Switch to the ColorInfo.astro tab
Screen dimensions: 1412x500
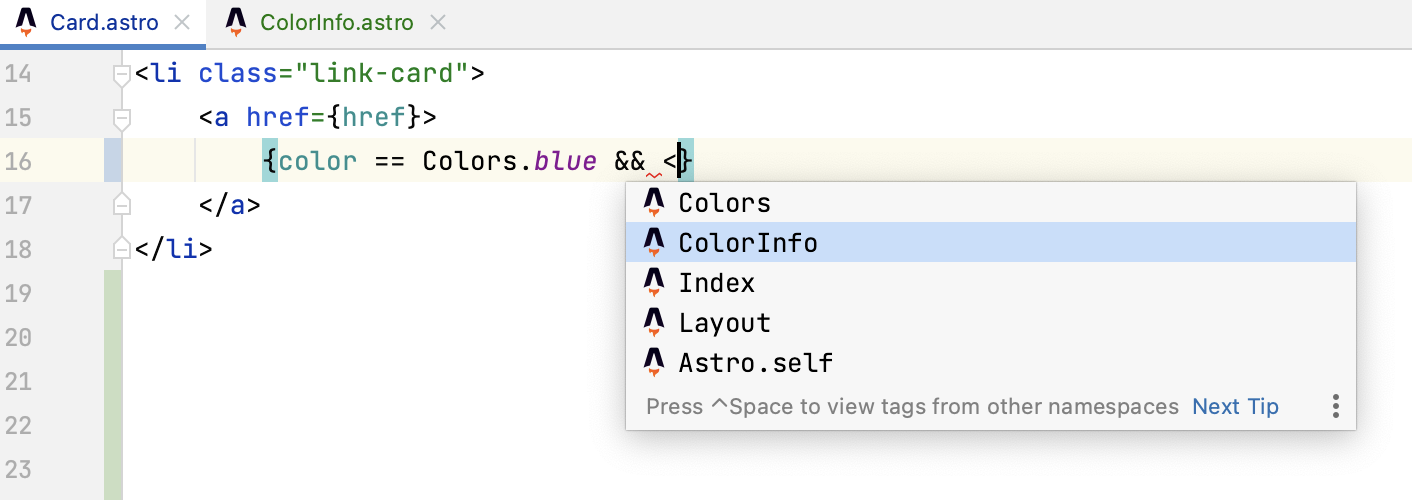(336, 22)
